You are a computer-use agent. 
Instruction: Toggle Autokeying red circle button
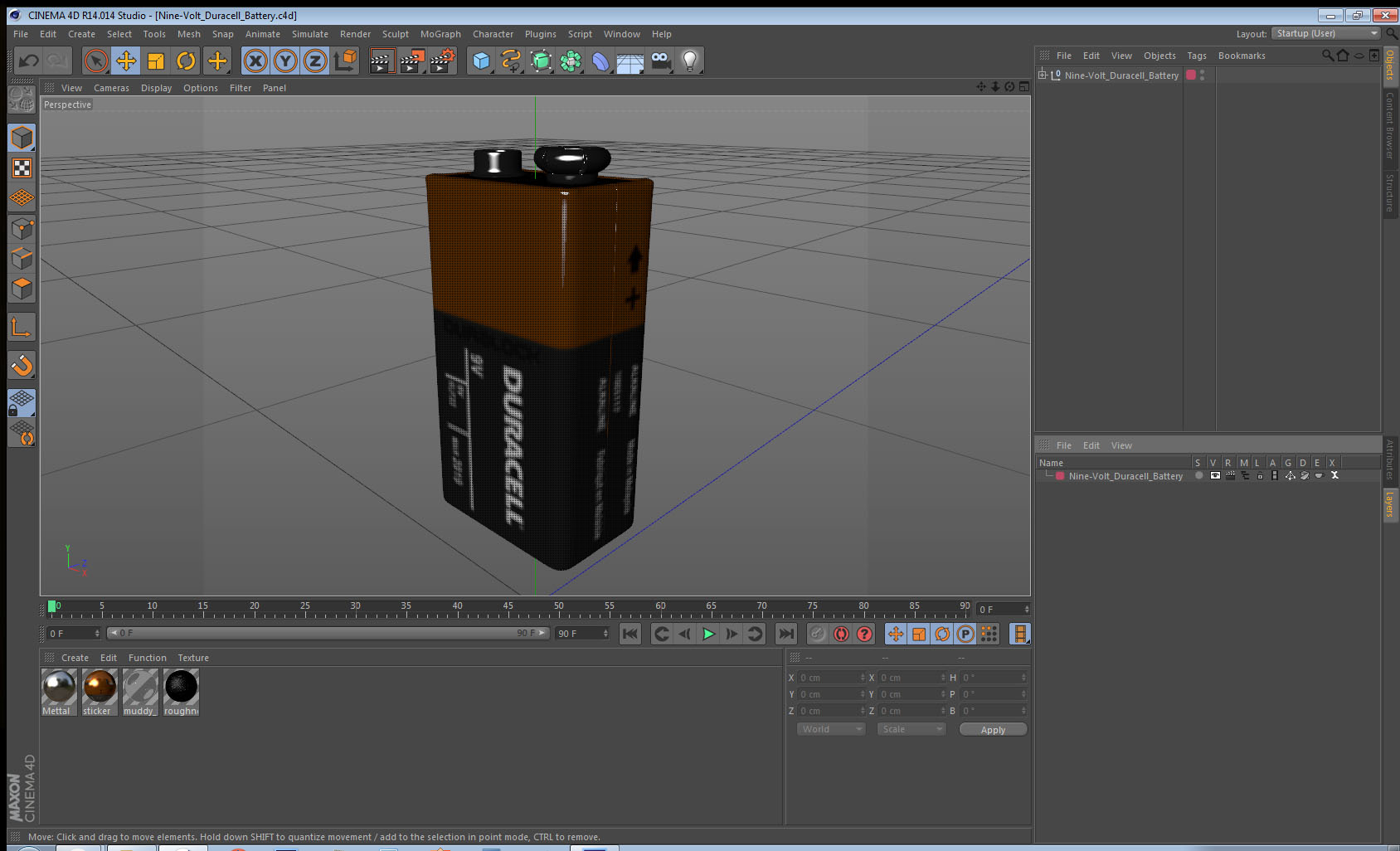coord(841,634)
